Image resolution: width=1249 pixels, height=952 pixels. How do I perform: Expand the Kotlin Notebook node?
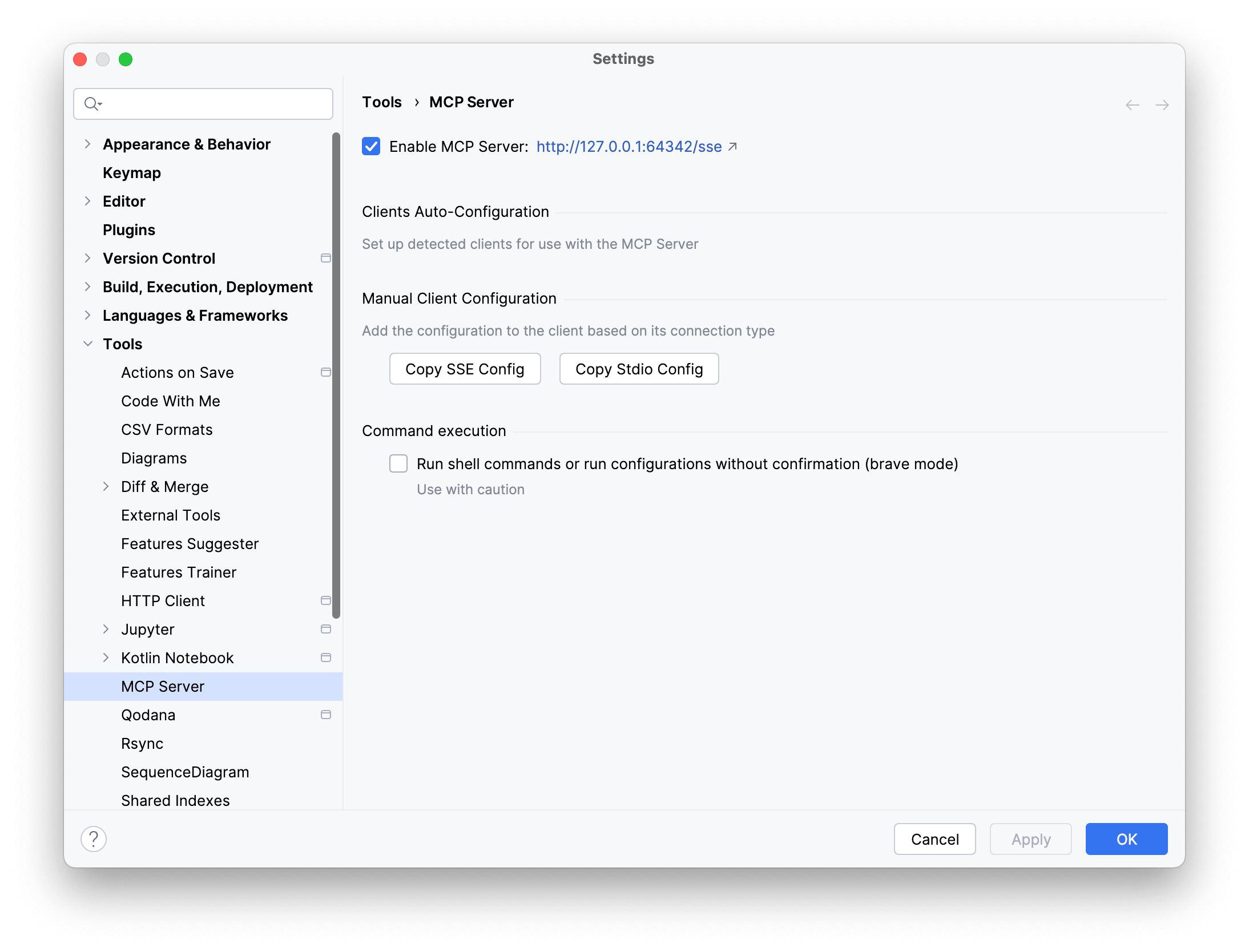click(x=106, y=657)
